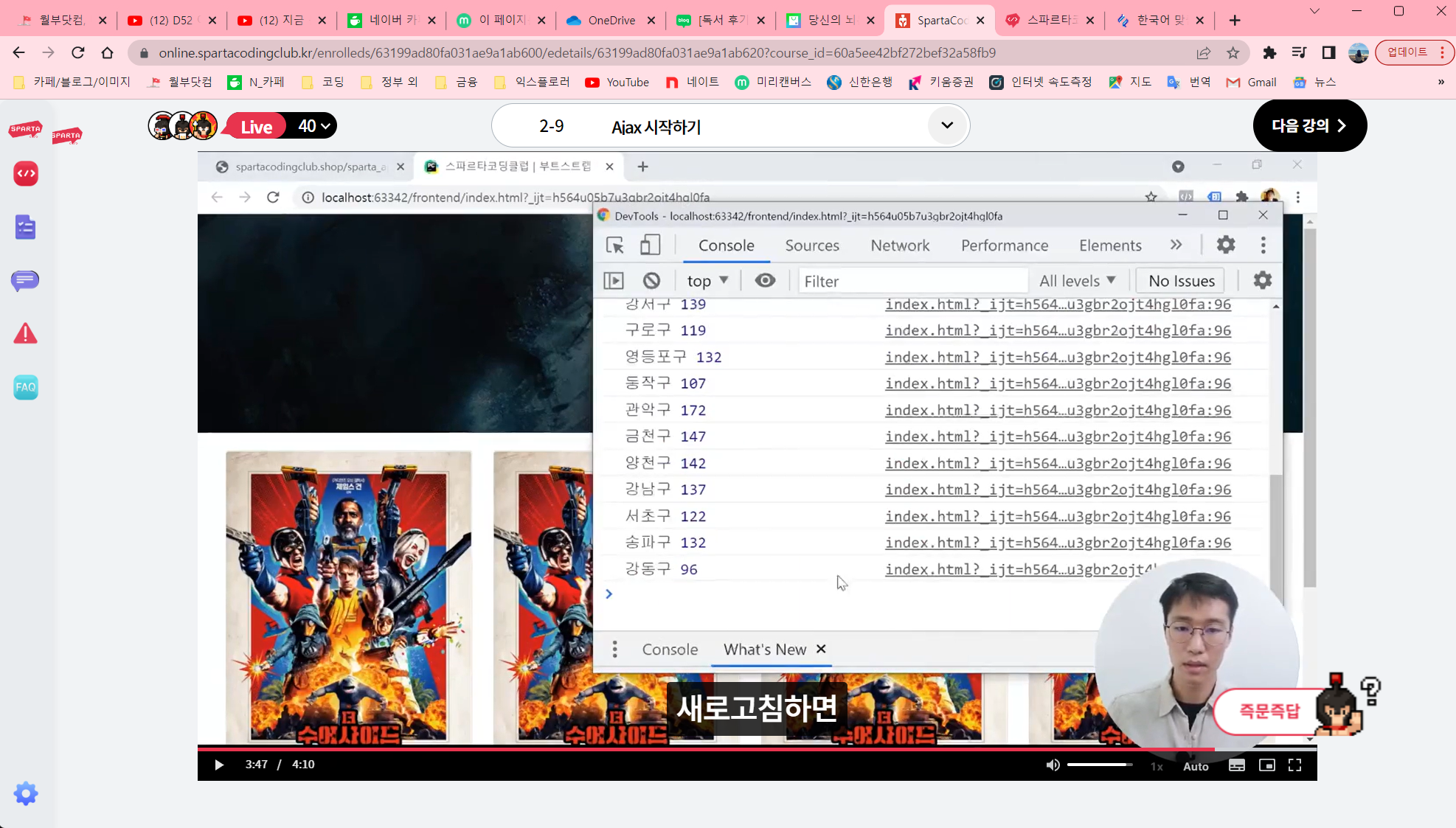Go to the next lecture (다음 강의)
Screen dimensions: 1456x828
1309,125
